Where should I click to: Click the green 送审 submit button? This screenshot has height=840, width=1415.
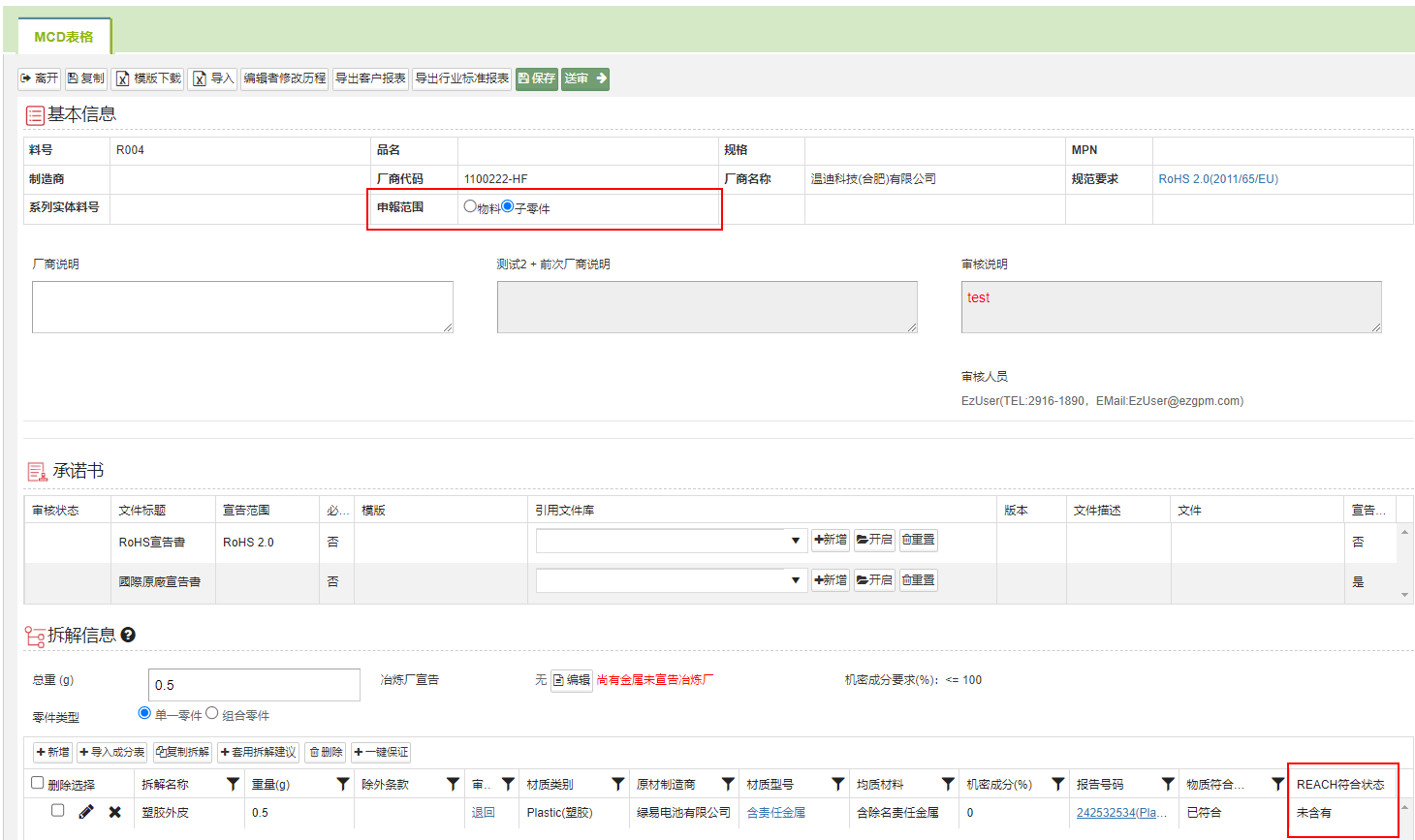(585, 78)
